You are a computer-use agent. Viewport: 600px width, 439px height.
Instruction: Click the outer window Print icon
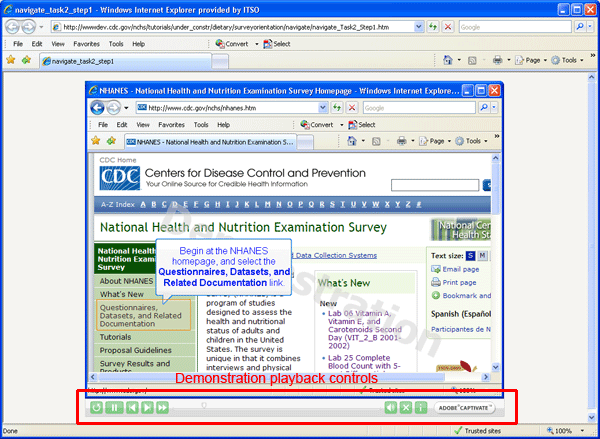click(497, 60)
